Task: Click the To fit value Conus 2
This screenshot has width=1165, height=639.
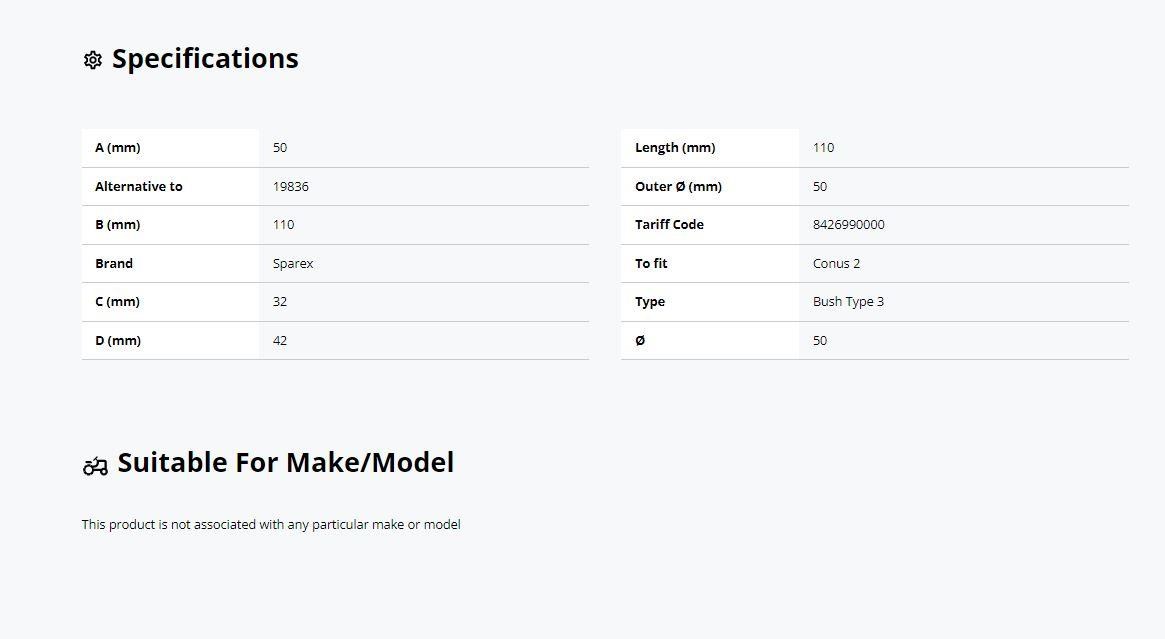Action: click(836, 263)
